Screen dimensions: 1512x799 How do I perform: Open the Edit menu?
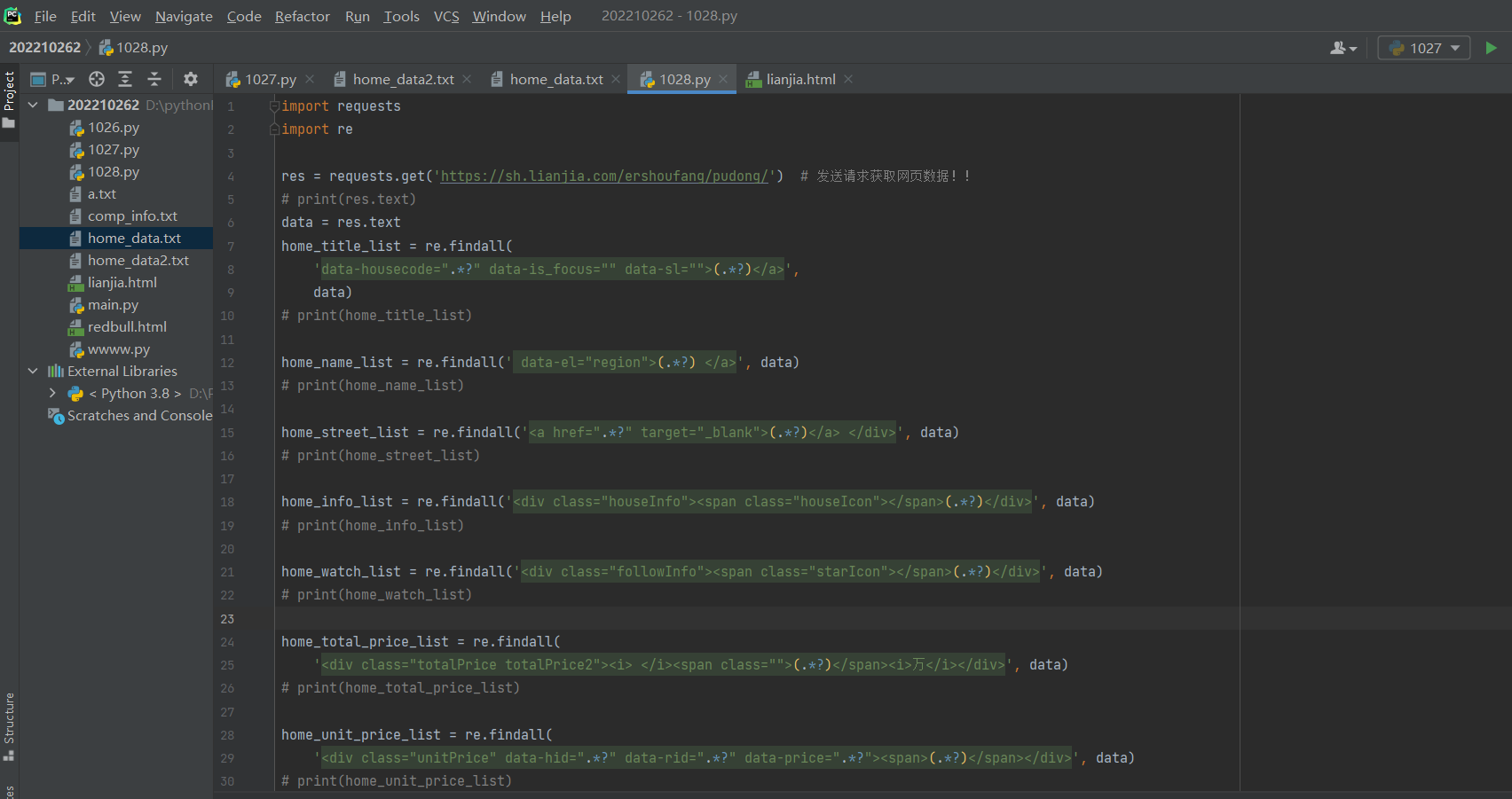pos(83,16)
